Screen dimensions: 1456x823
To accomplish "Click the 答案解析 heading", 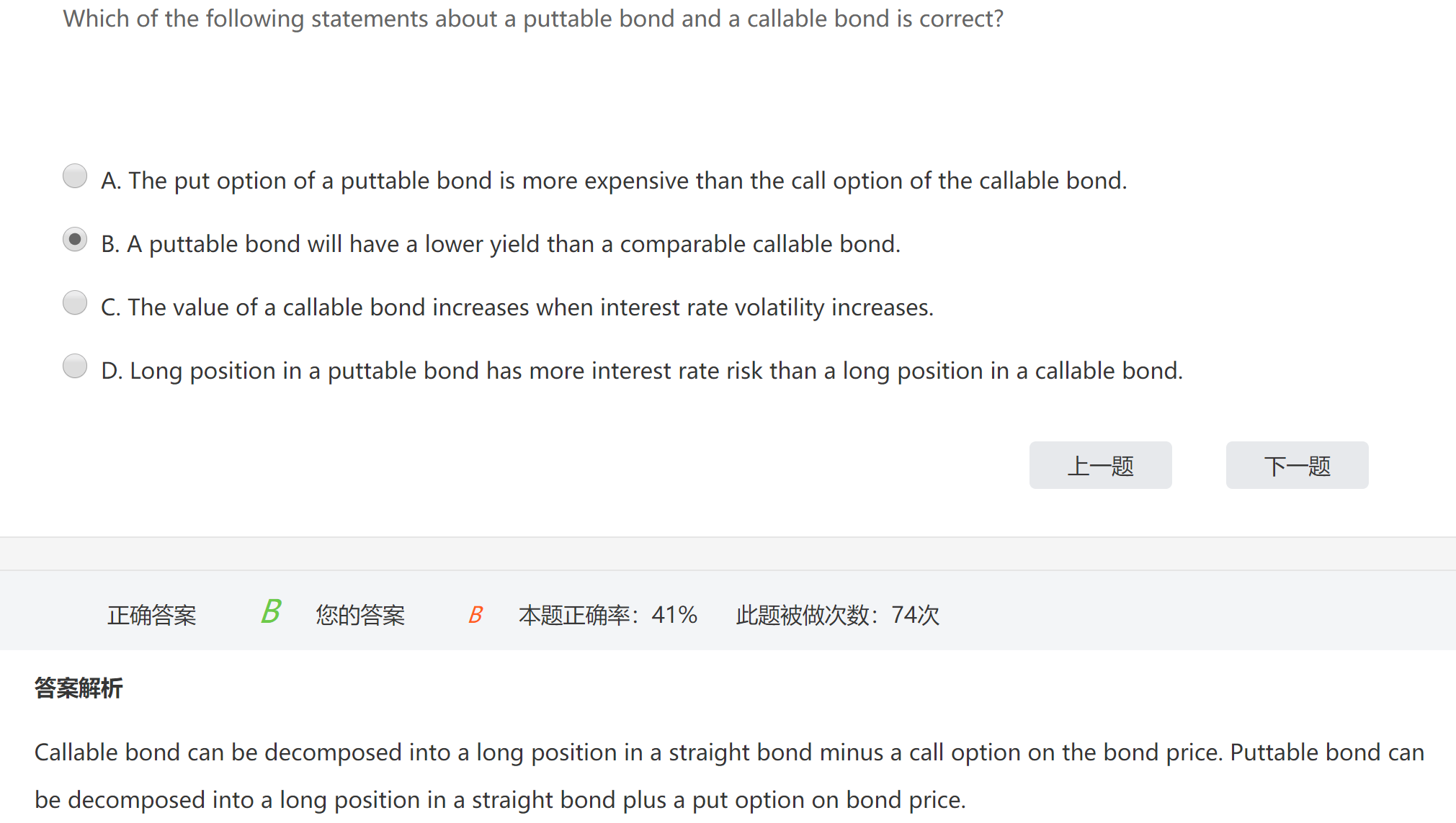I will [79, 688].
